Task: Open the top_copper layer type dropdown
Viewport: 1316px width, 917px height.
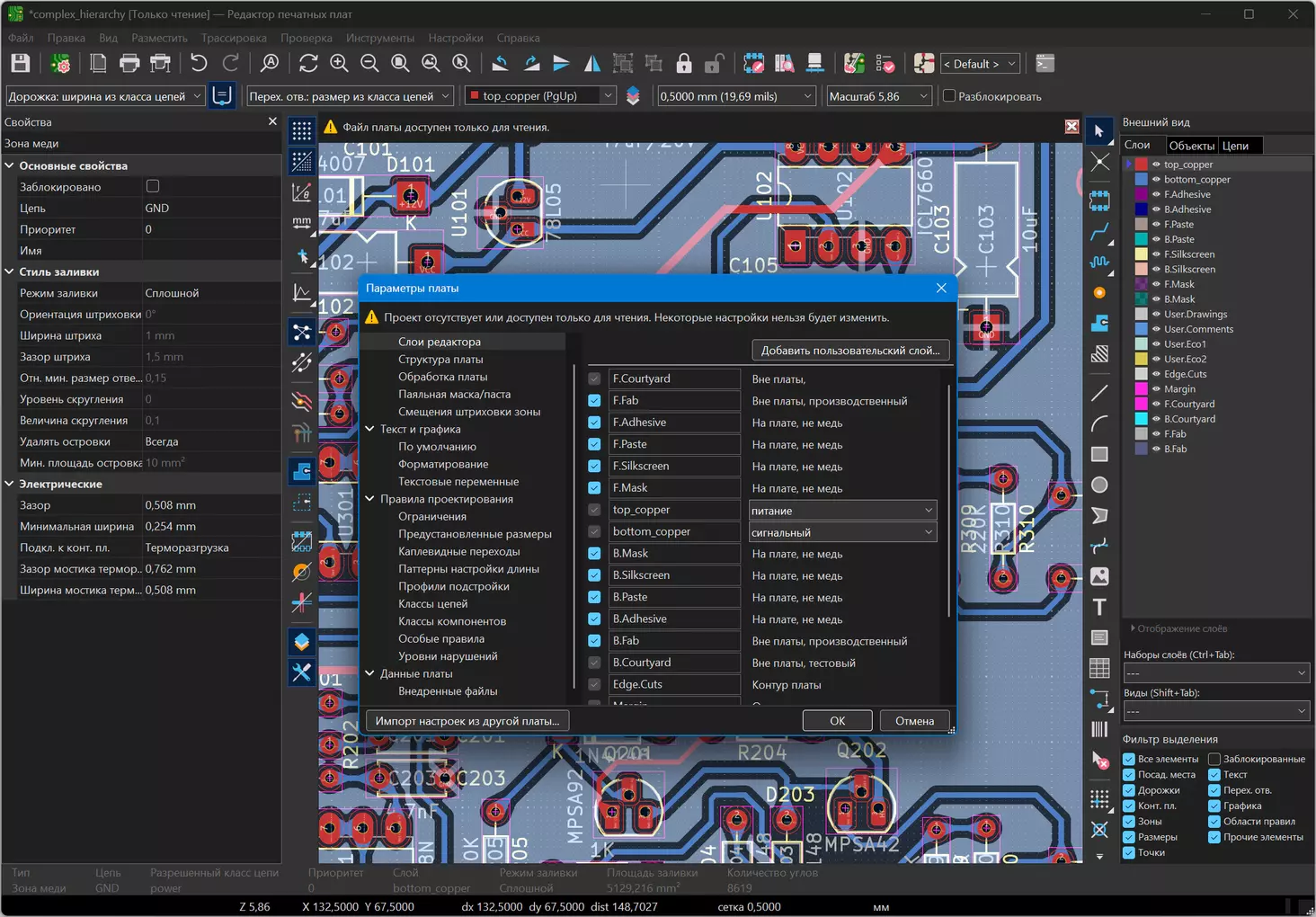Action: coord(843,510)
